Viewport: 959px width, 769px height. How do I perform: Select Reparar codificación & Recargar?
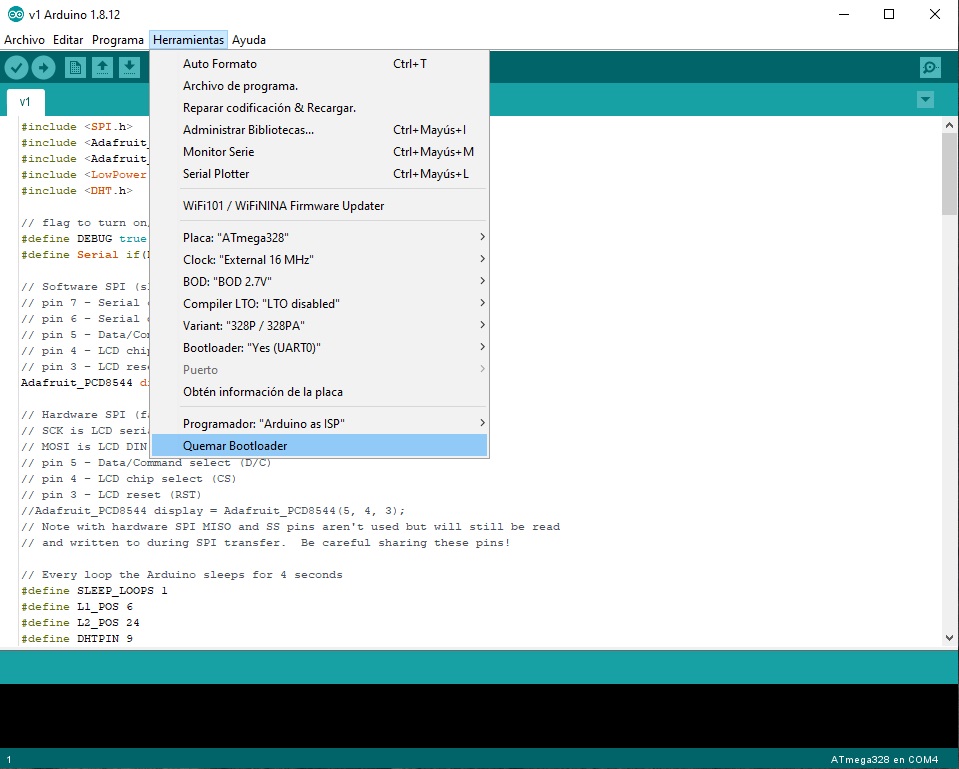tap(319, 108)
